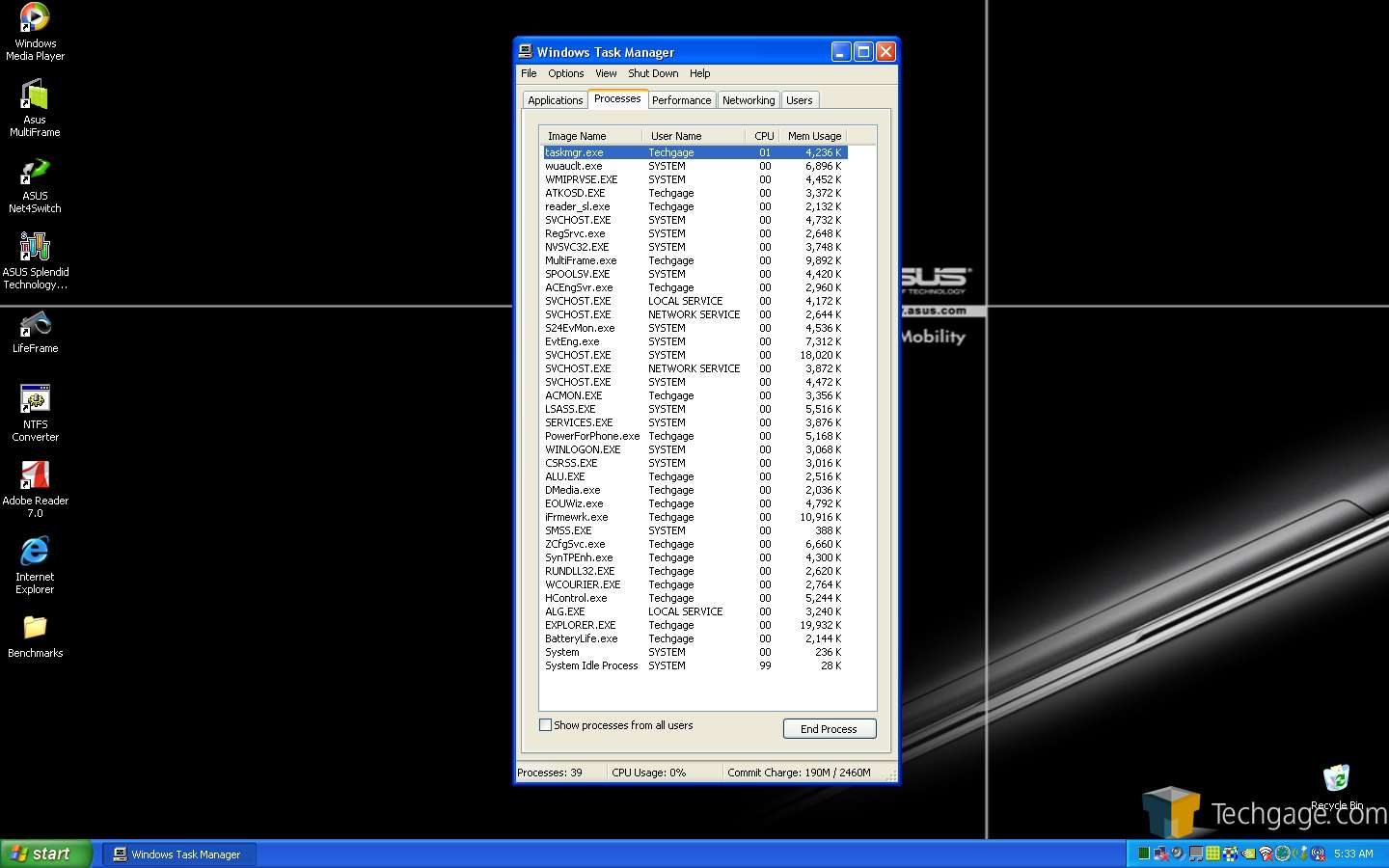Select ACEngSvr.exe process row
The width and height of the screenshot is (1389, 868).
pyautogui.click(x=694, y=287)
